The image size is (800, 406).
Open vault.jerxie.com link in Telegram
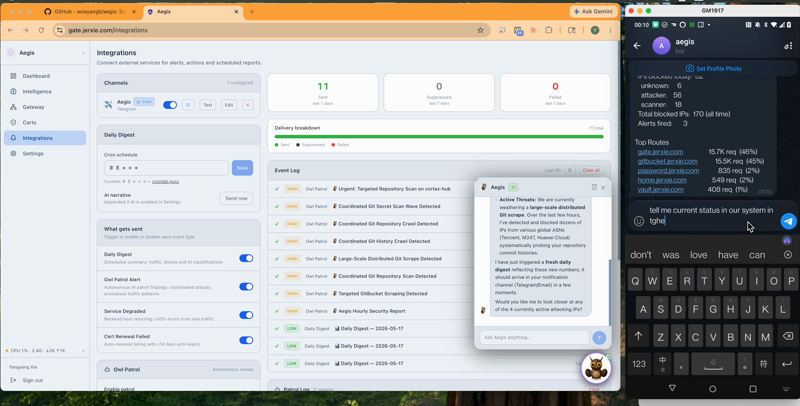pos(660,189)
